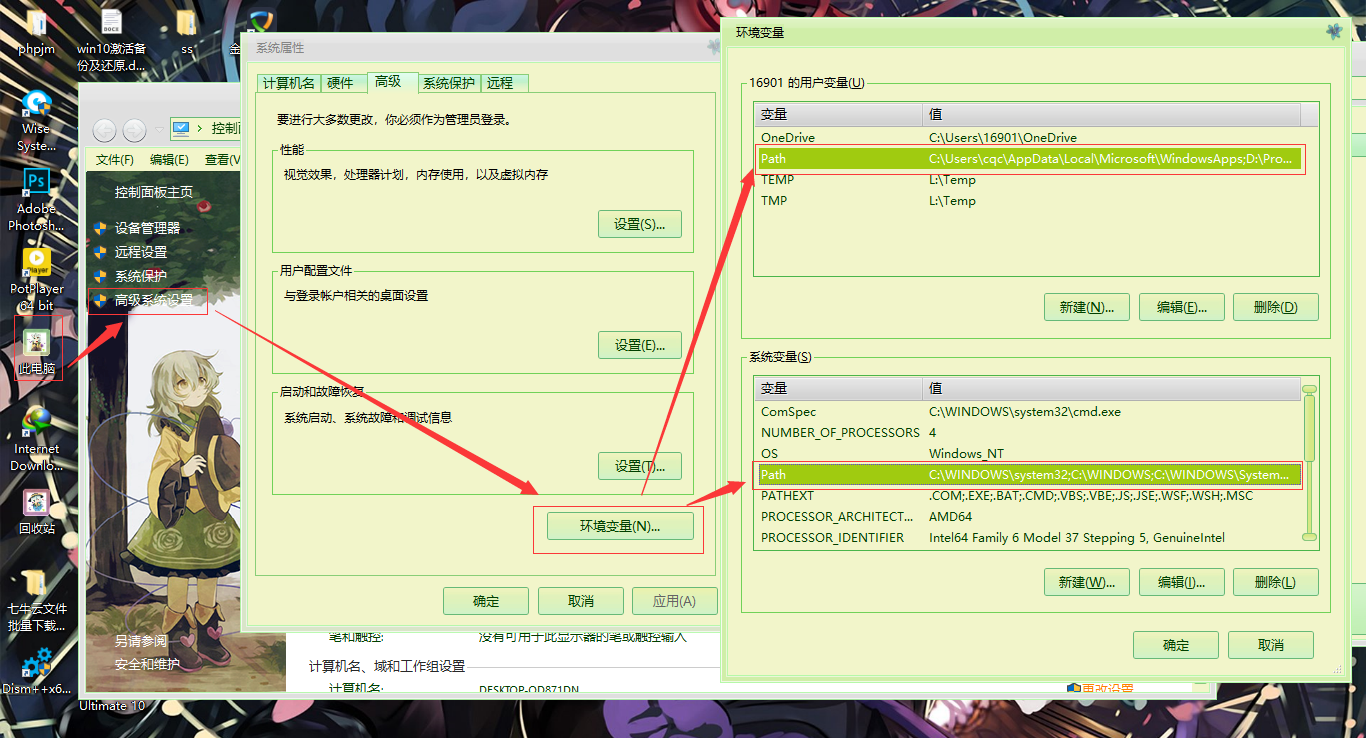Launch the Internet Download Manager shortcut

[x=36, y=438]
